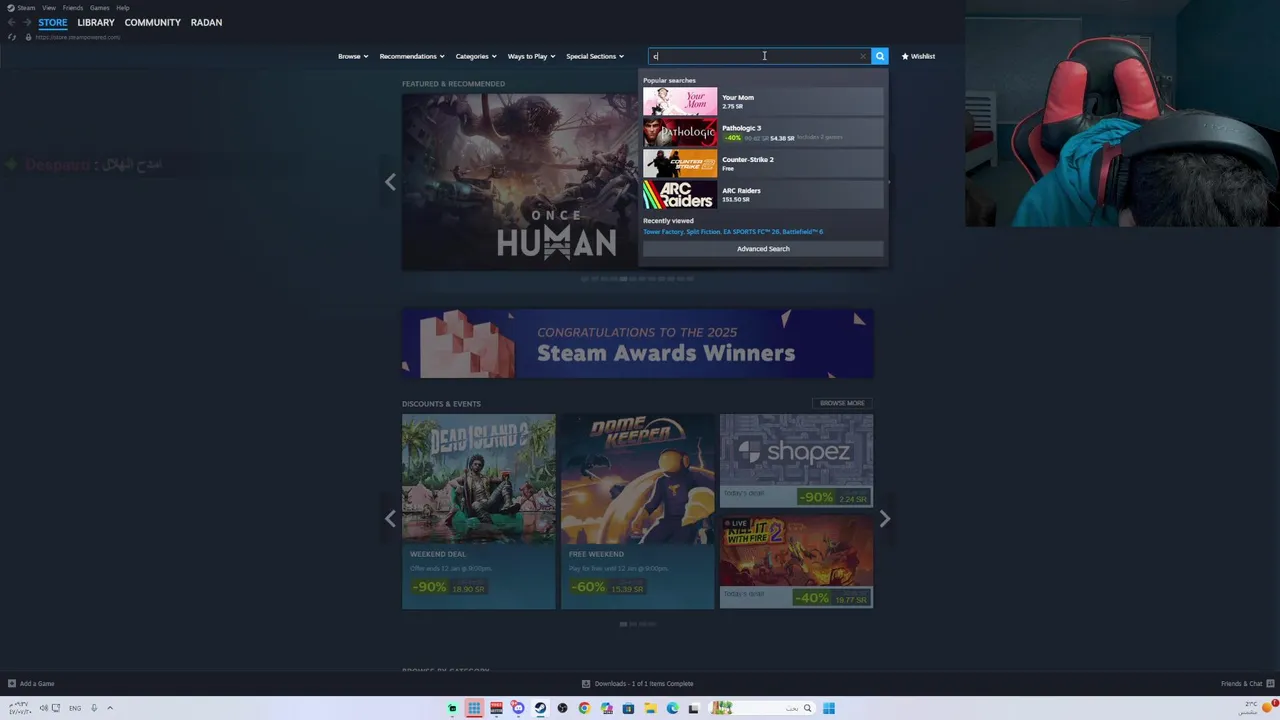
Task: Open Wishlist with the star icon
Action: pos(918,56)
